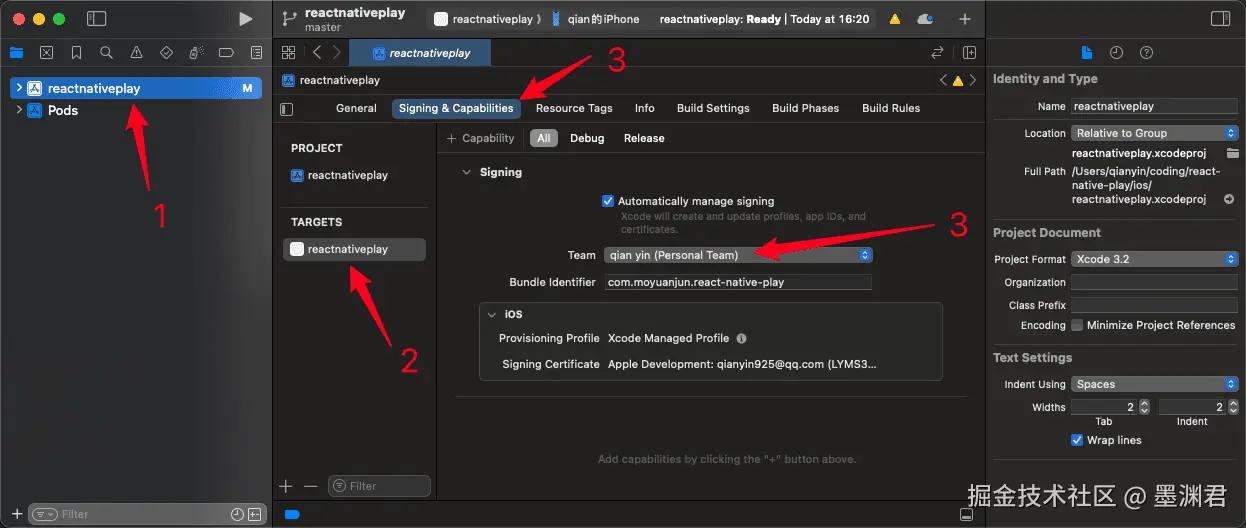Go forward with the editor forward arrow

tap(337, 52)
